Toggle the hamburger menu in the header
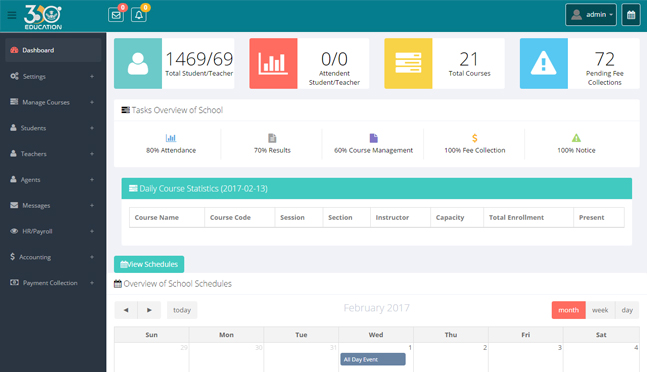The height and width of the screenshot is (372, 647). (x=12, y=16)
